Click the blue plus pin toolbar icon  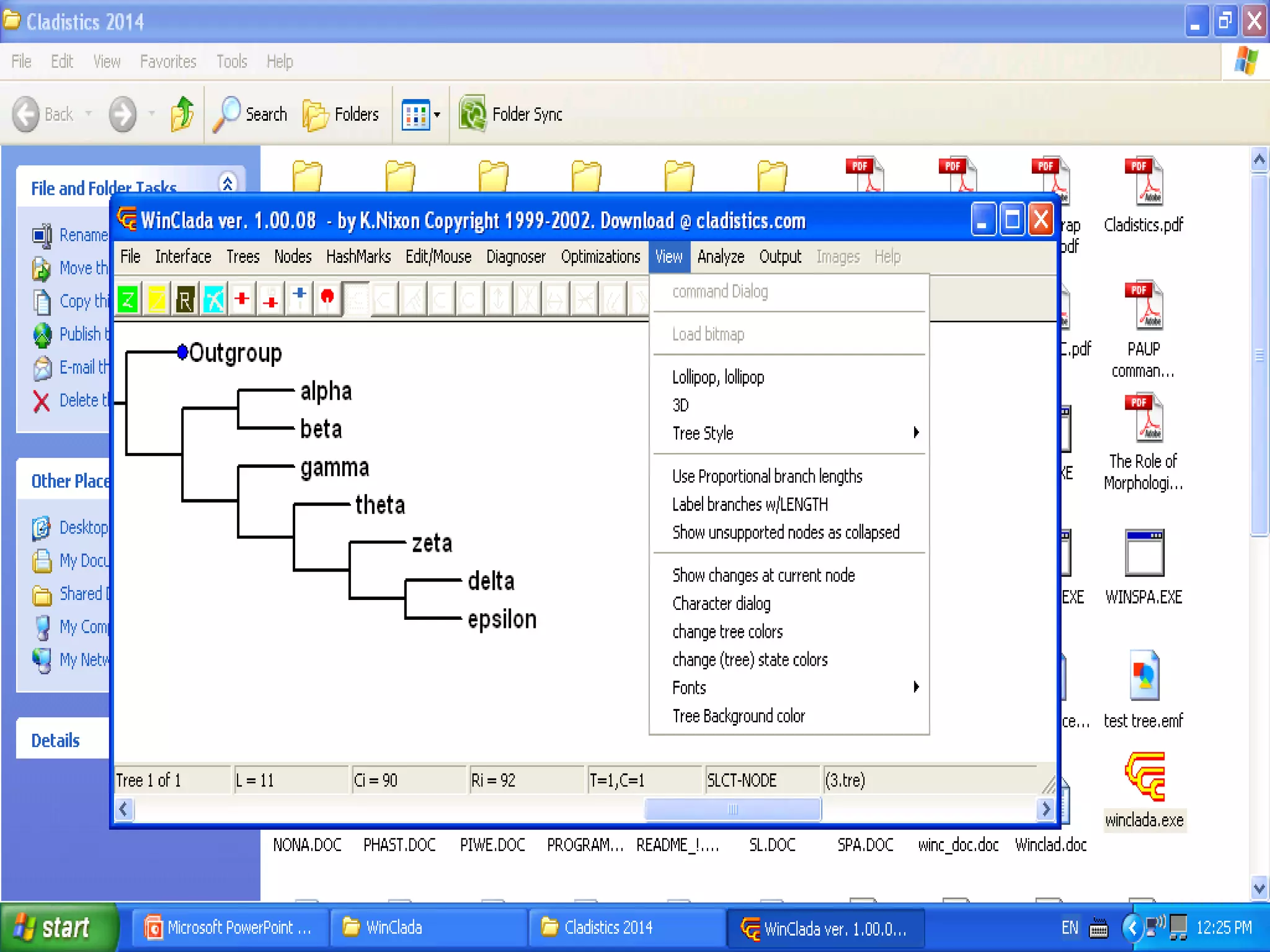(299, 297)
